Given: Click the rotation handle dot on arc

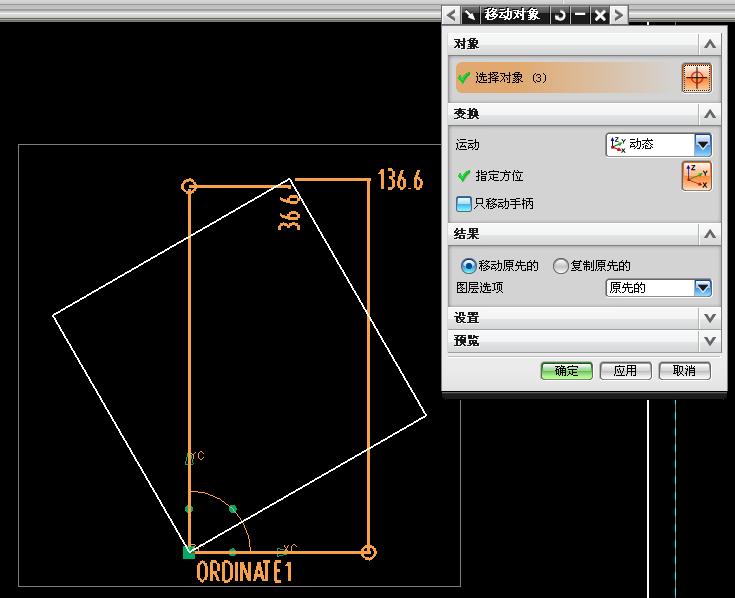Looking at the screenshot, I should tap(232, 508).
